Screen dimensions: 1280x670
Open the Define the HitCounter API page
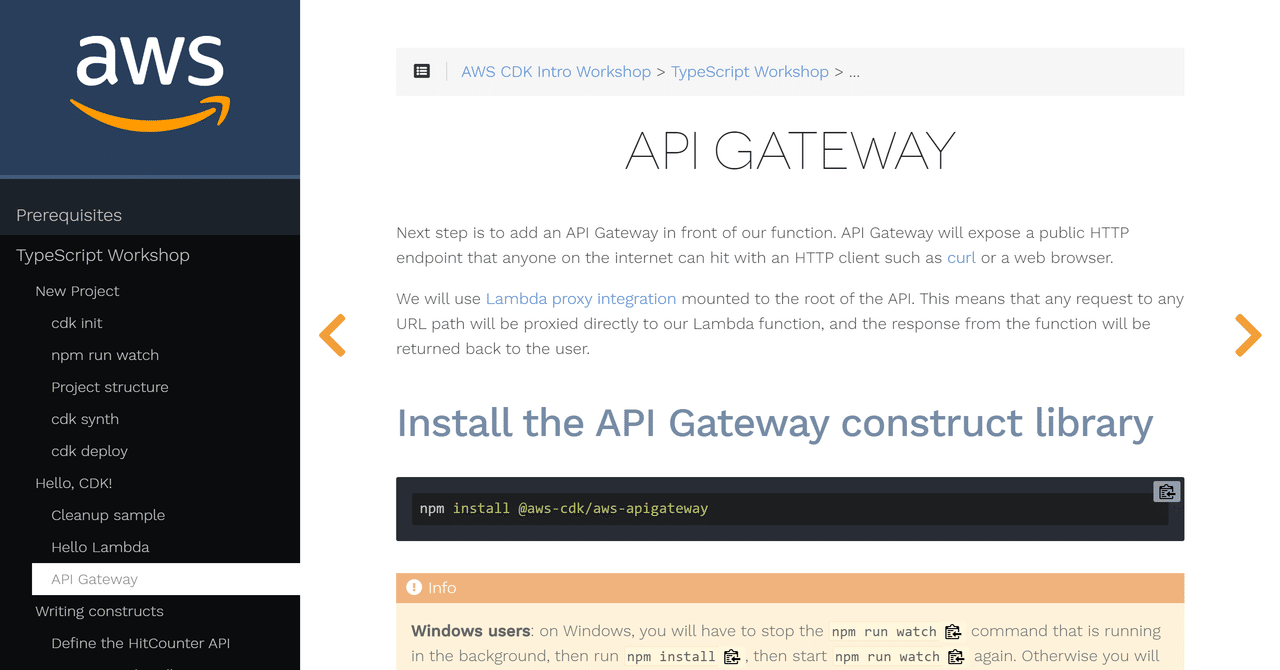(141, 642)
